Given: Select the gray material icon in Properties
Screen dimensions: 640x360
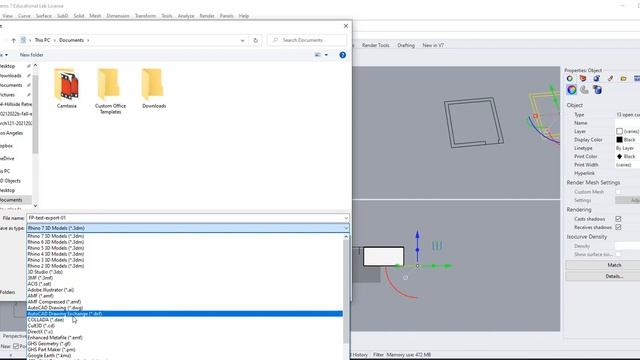Looking at the screenshot, I should click(x=584, y=90).
